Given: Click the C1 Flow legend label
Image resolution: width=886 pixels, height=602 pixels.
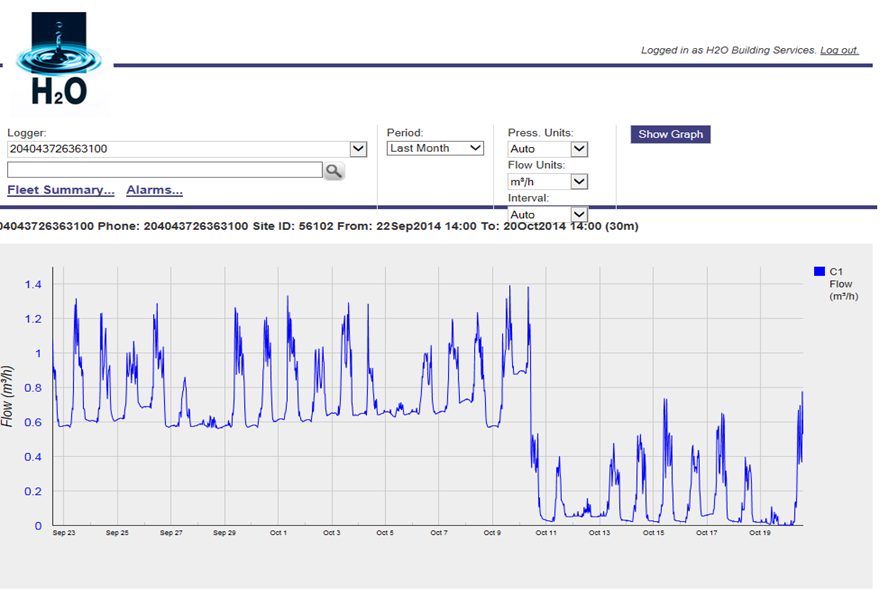Looking at the screenshot, I should click(x=844, y=284).
